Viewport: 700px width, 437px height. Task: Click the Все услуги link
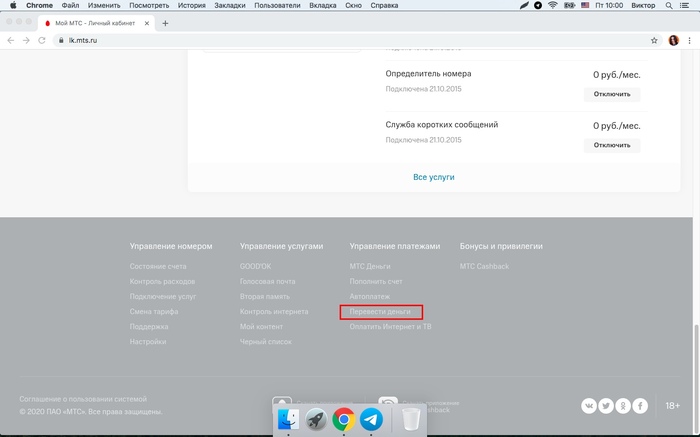click(434, 177)
